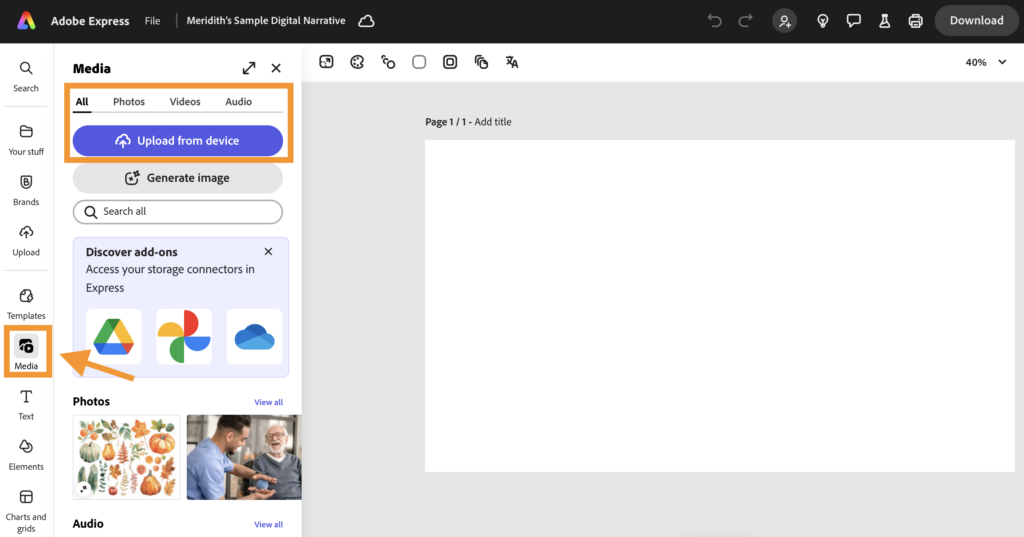Screen dimensions: 1024x537
Task: Open the Templates panel in sidebar
Action: click(x=26, y=302)
